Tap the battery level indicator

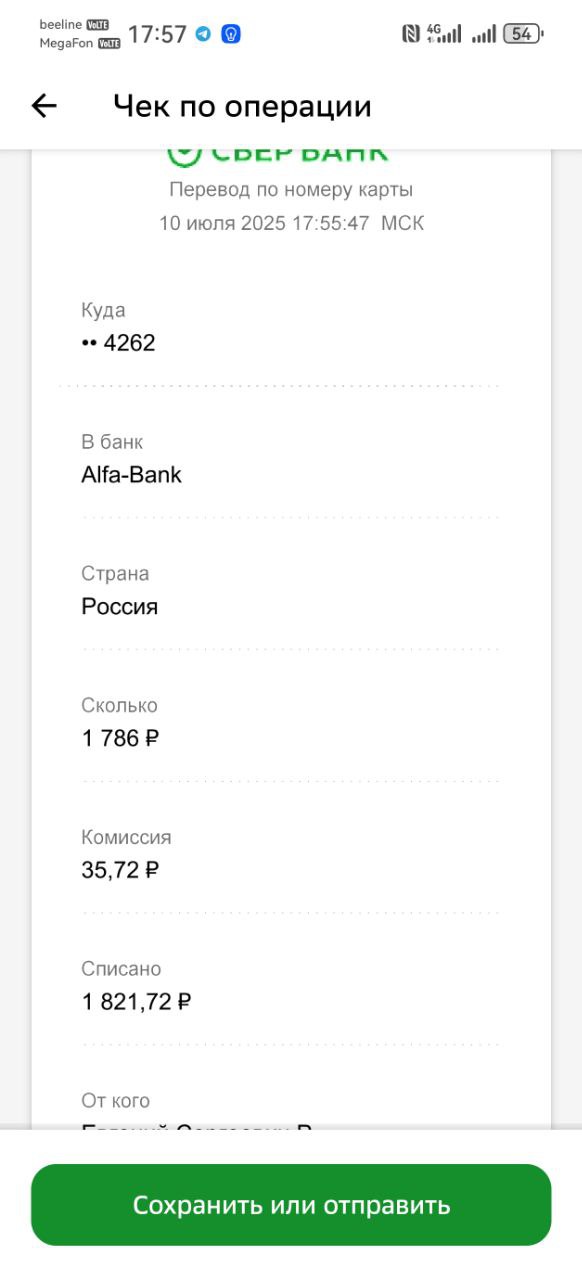[x=522, y=34]
